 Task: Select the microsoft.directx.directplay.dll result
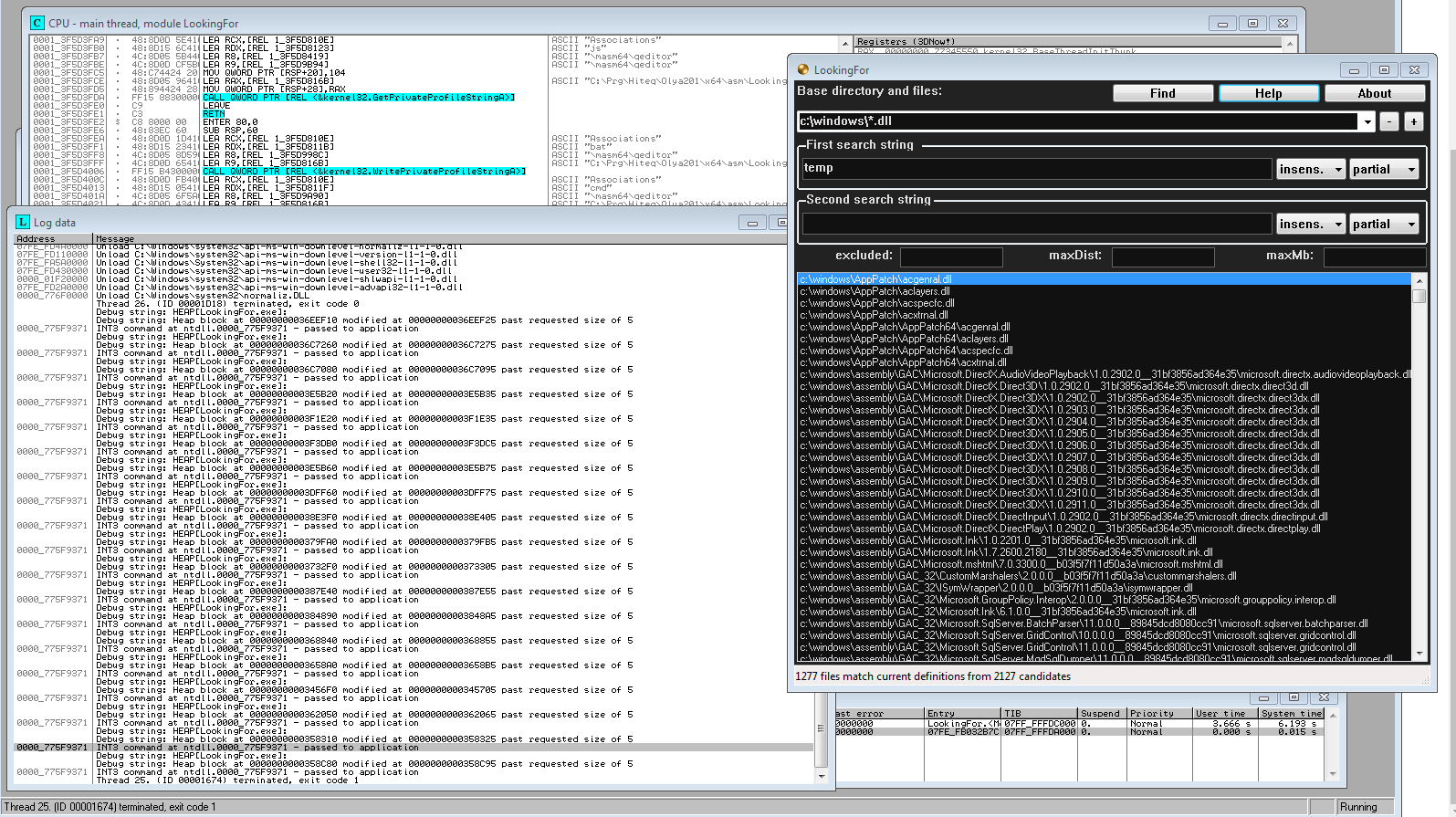(1104, 529)
